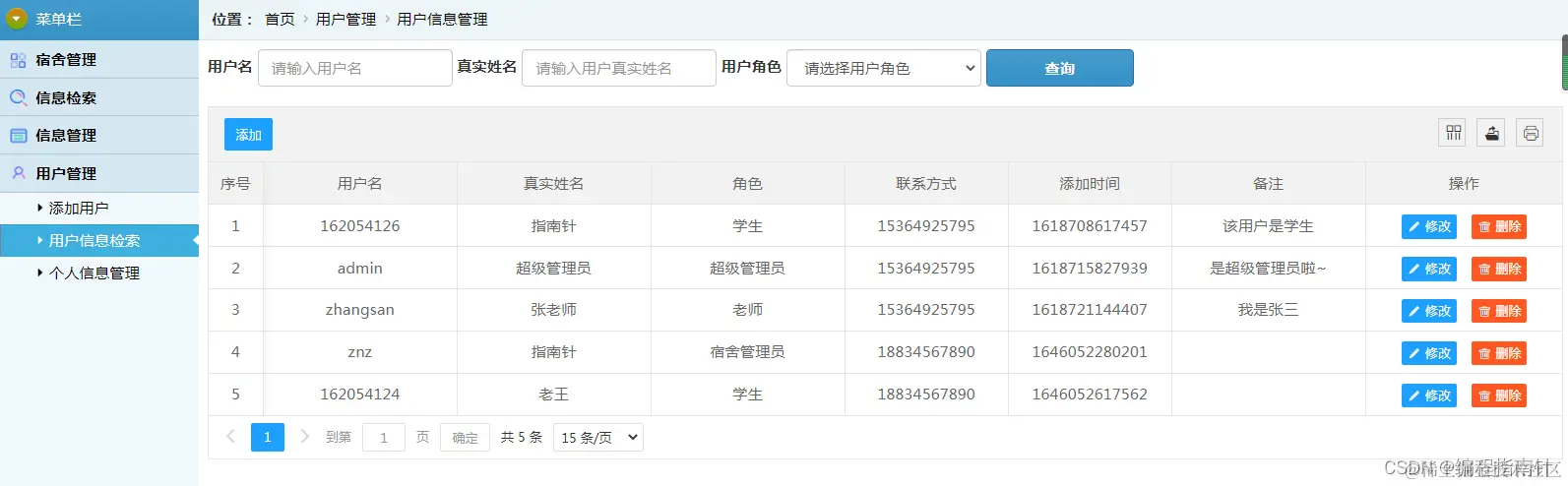This screenshot has height=486, width=1568.
Task: Click the 序号 column header
Action: pos(235,183)
